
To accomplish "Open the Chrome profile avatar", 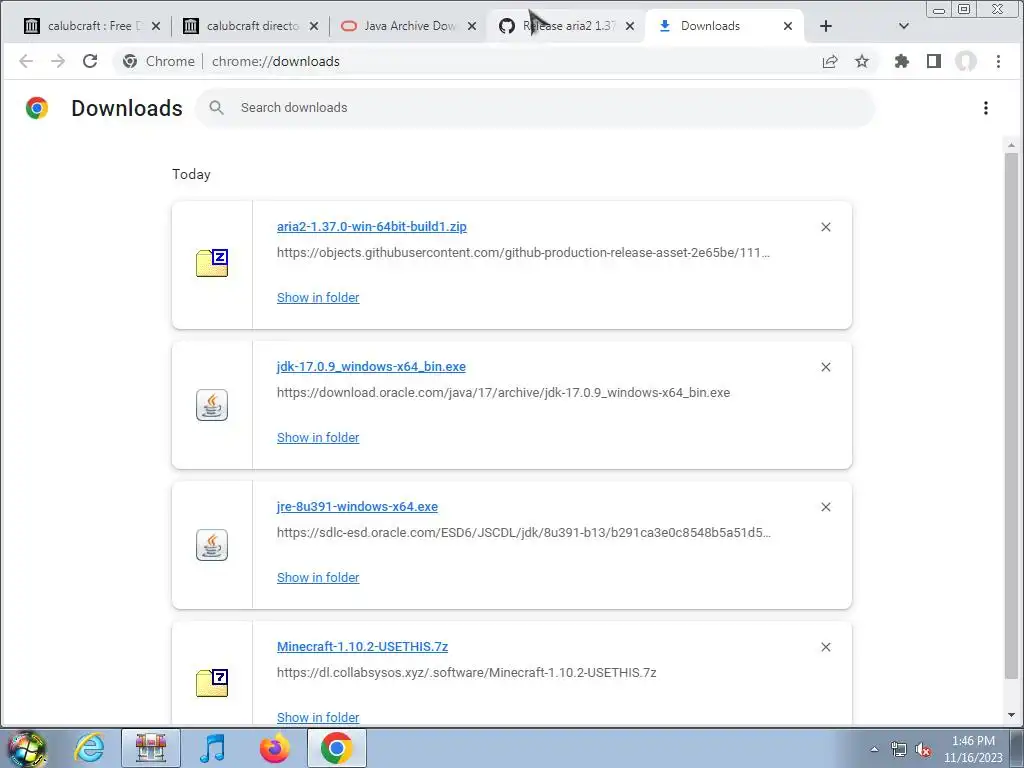I will tap(966, 61).
